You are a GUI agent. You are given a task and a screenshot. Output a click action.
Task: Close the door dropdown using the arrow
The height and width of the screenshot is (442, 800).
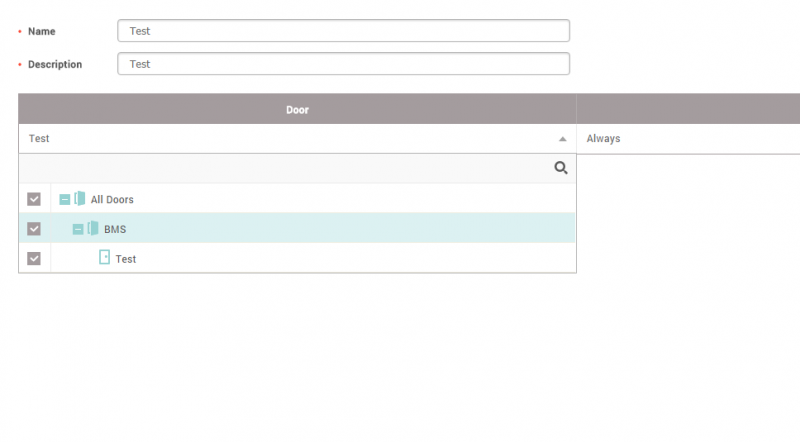[x=562, y=139]
